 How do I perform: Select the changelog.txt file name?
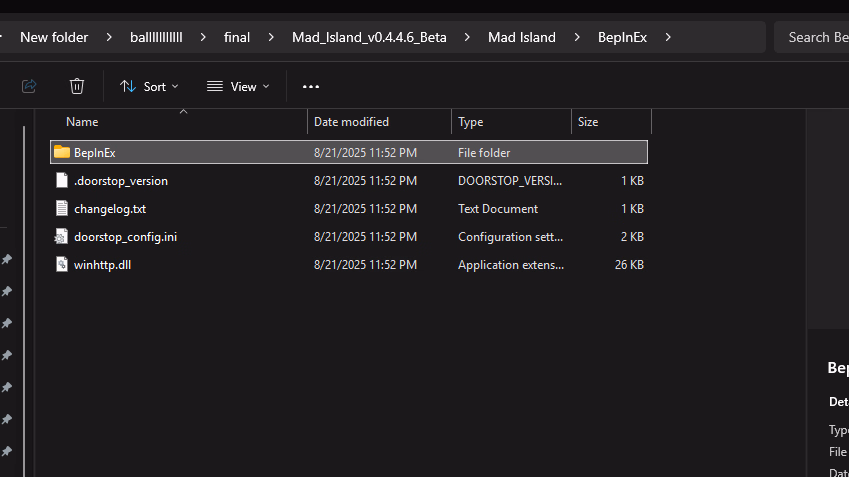pyautogui.click(x=110, y=209)
